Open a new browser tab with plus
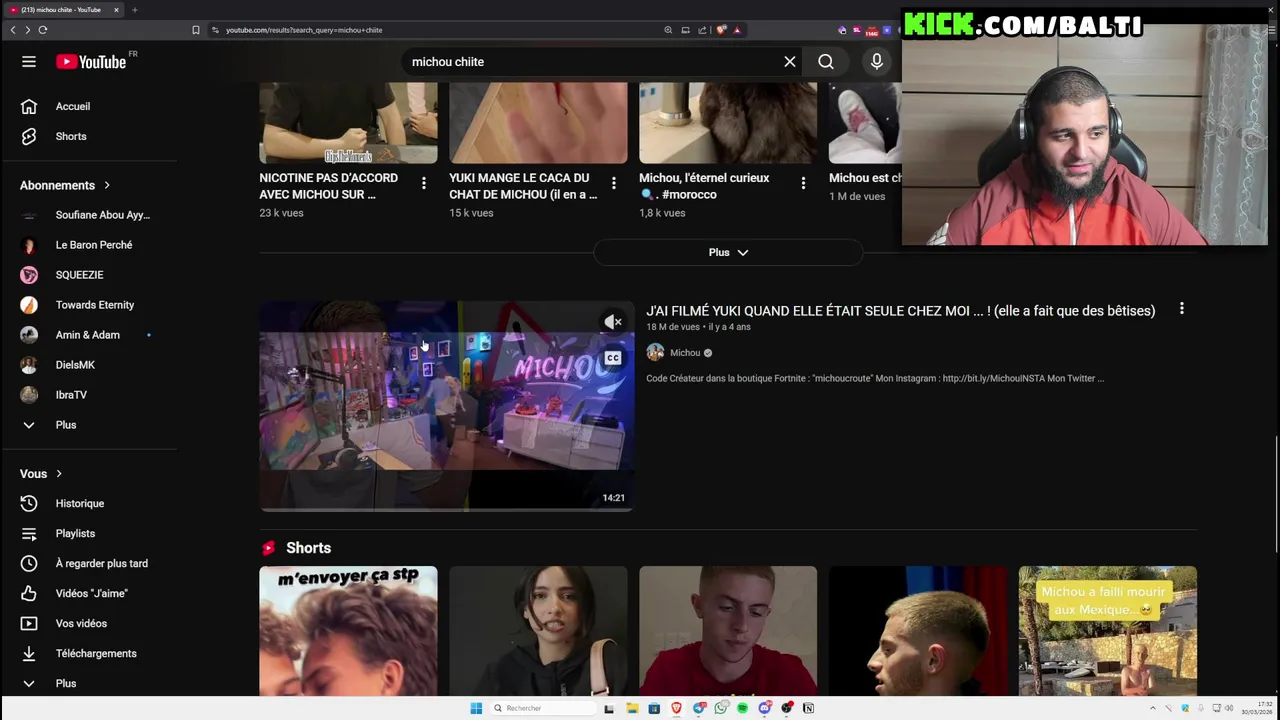Image resolution: width=1280 pixels, height=720 pixels. pos(134,10)
